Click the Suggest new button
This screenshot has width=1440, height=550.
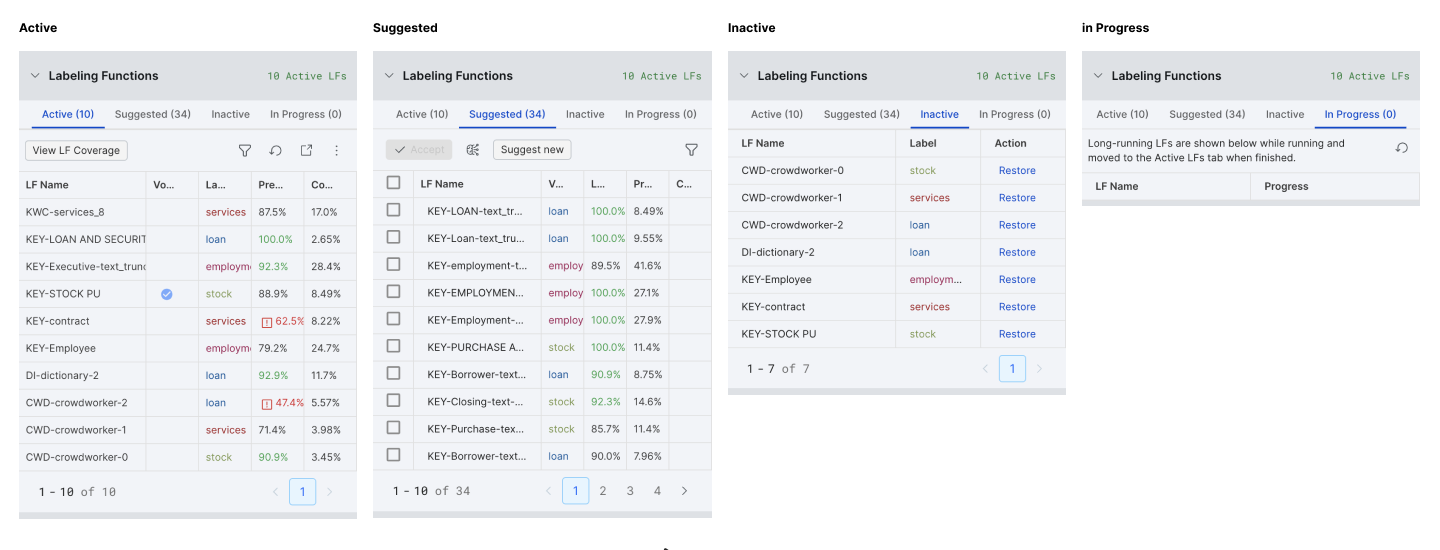pos(532,150)
